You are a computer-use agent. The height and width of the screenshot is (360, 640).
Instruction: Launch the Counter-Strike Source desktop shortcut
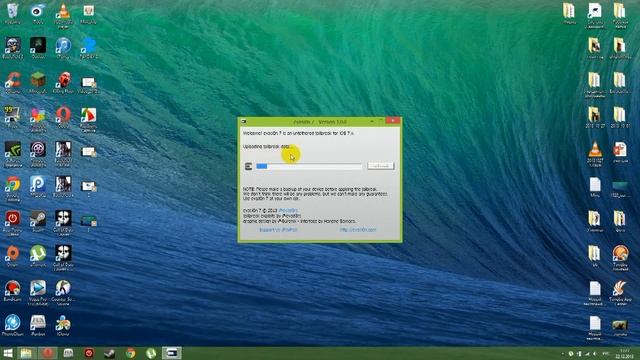[x=63, y=292]
